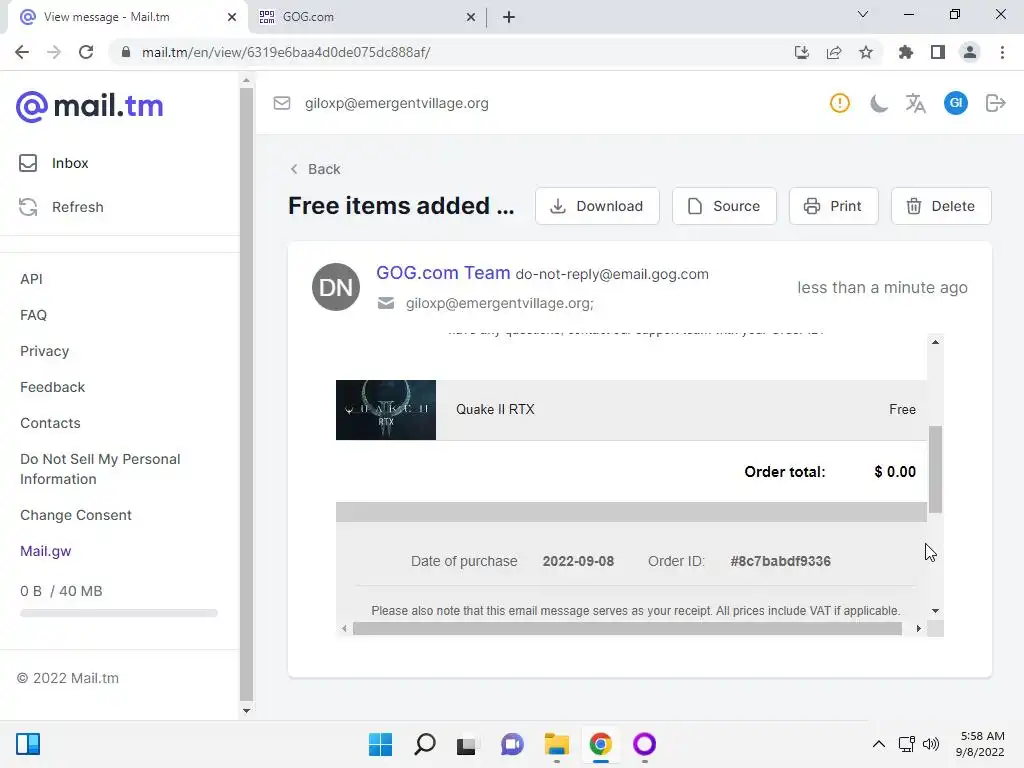
Task: Download the email message
Action: [597, 206]
